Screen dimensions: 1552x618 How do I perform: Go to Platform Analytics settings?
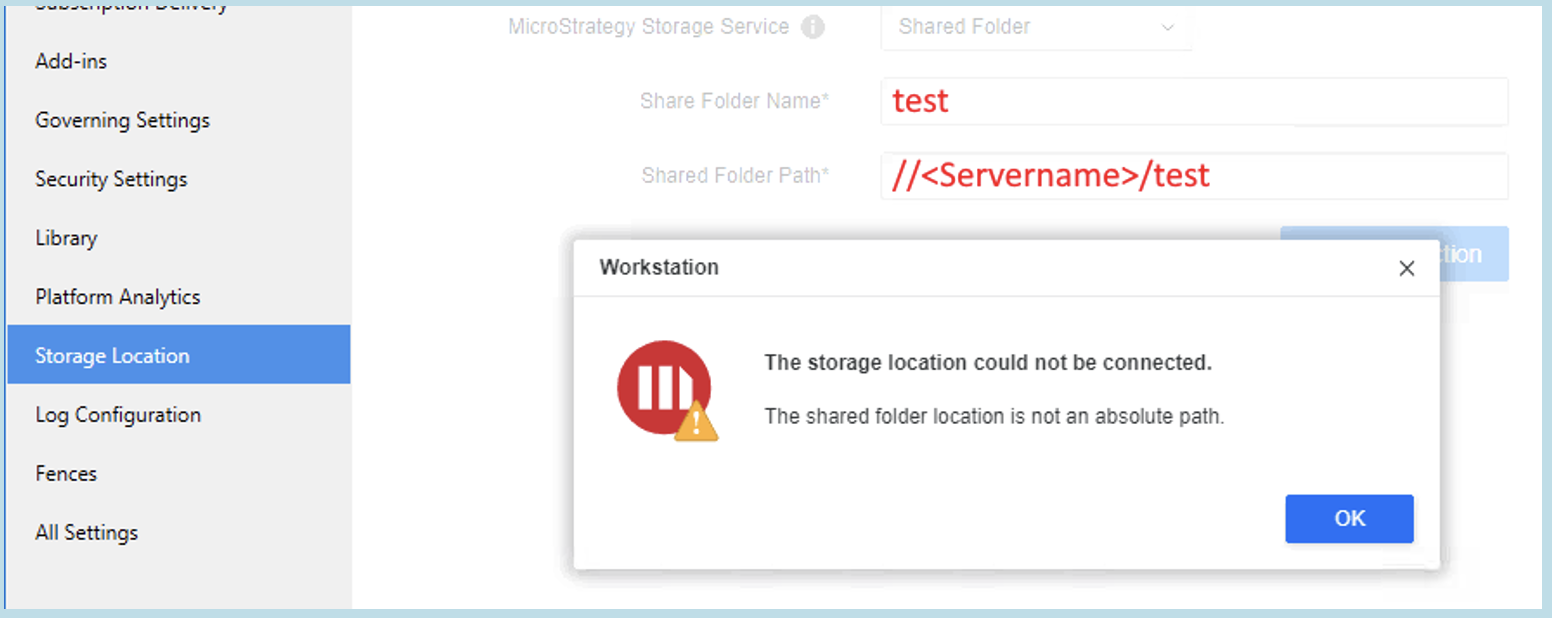click(117, 296)
